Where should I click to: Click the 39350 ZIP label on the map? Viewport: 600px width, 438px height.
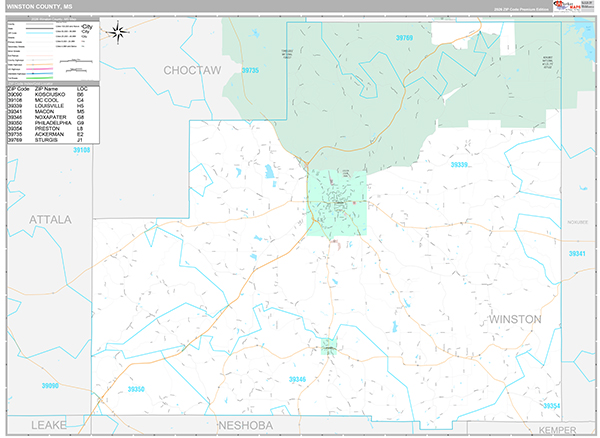pyautogui.click(x=136, y=389)
